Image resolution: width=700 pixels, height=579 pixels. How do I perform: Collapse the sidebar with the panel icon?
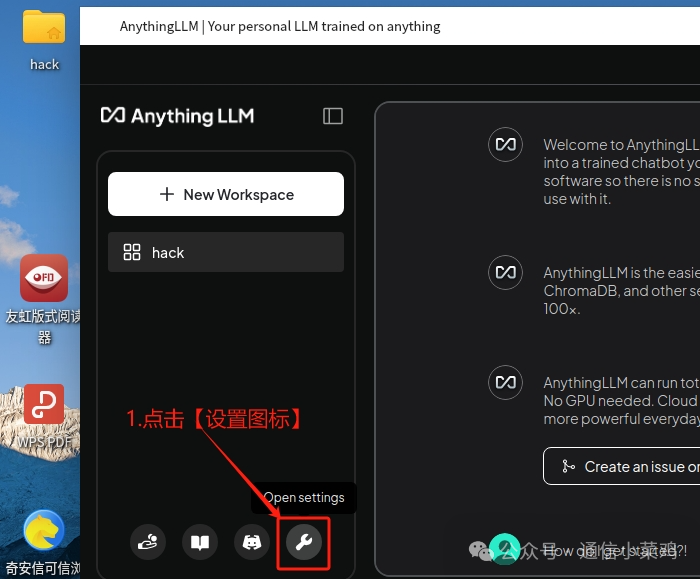coord(333,116)
